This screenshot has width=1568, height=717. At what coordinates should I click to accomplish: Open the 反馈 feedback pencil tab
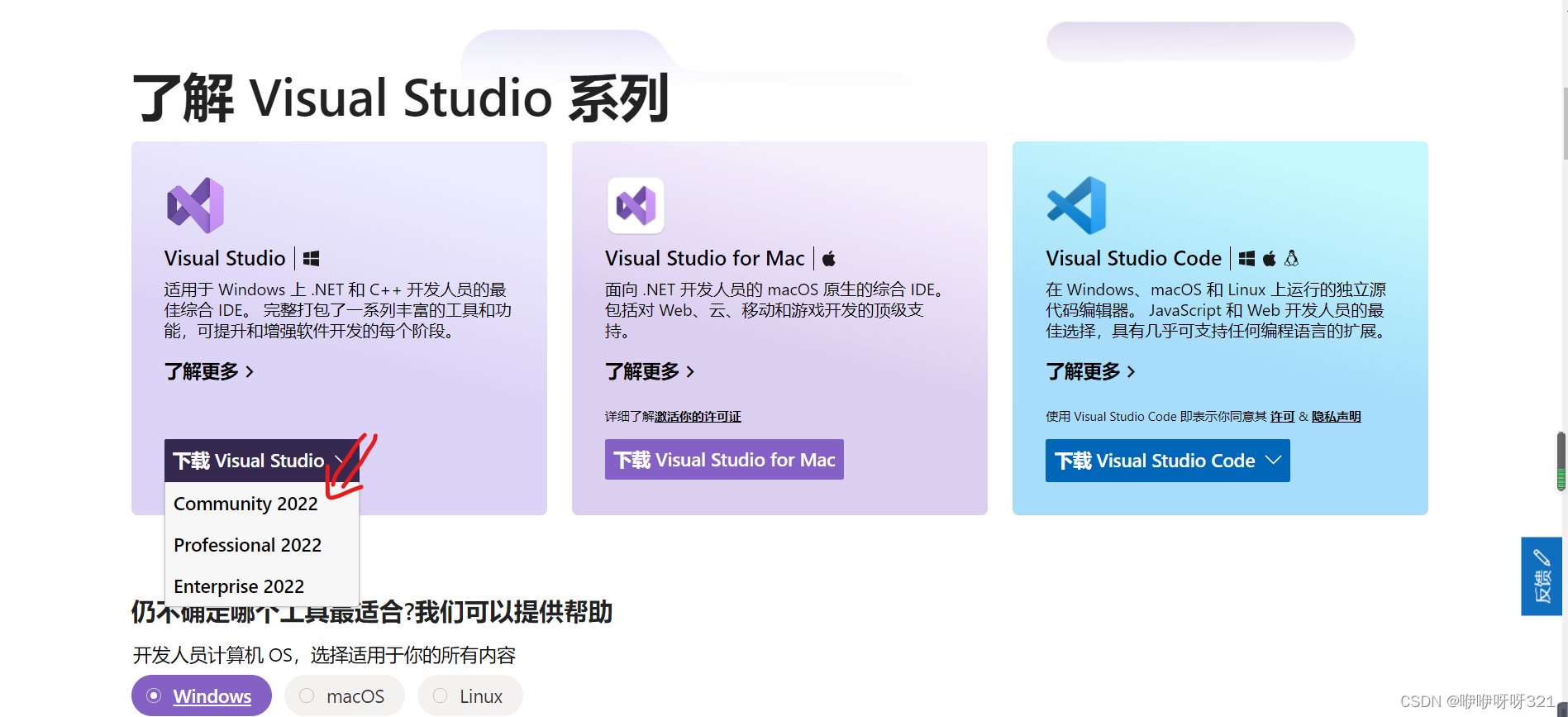click(1542, 576)
